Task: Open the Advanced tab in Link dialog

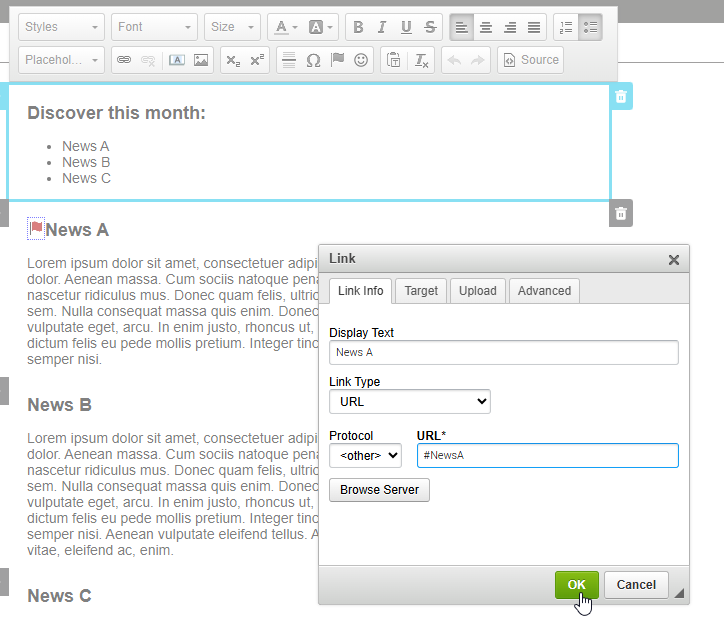Action: (544, 291)
